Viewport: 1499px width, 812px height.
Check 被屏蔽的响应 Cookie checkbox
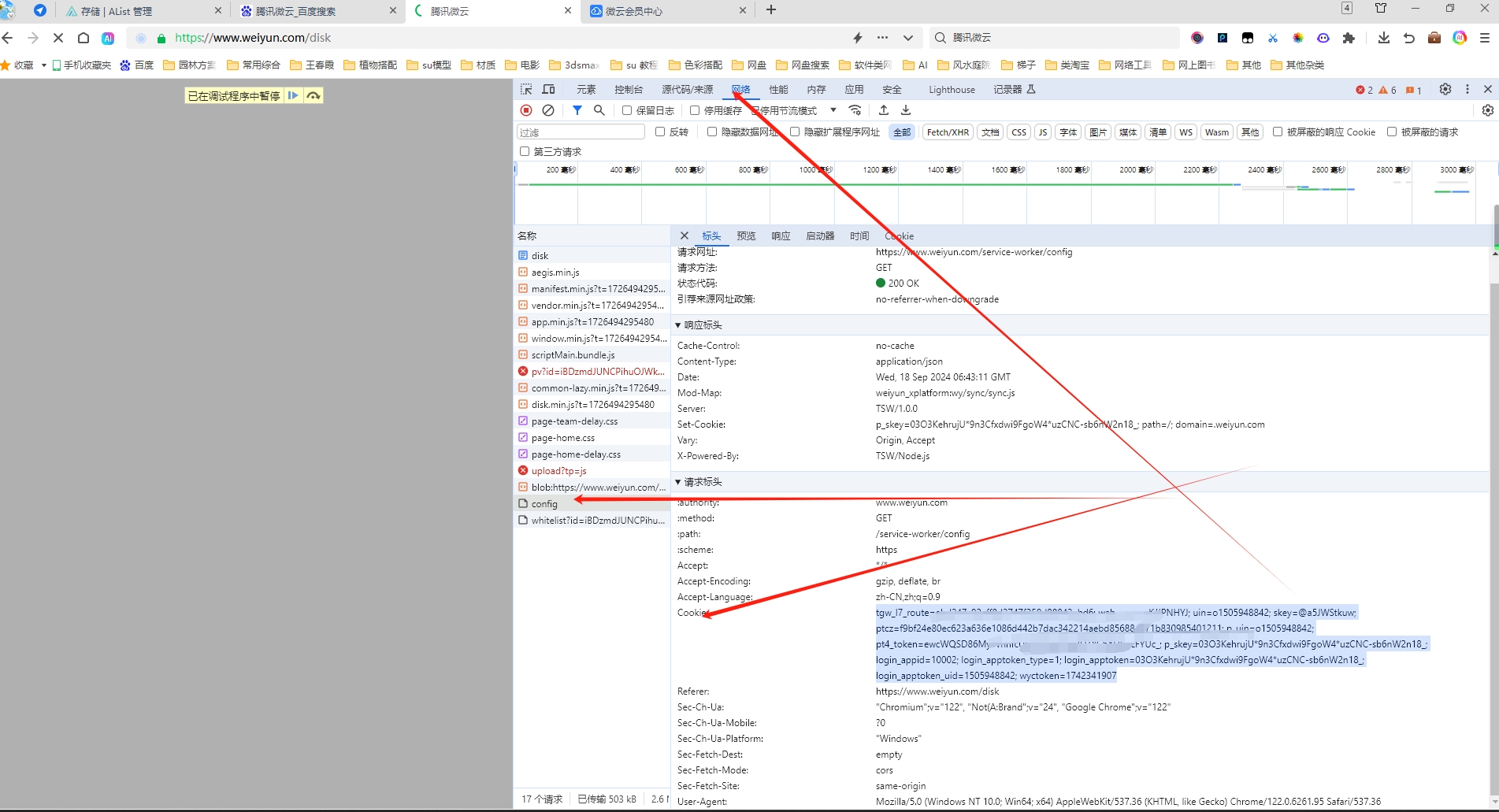point(1278,132)
